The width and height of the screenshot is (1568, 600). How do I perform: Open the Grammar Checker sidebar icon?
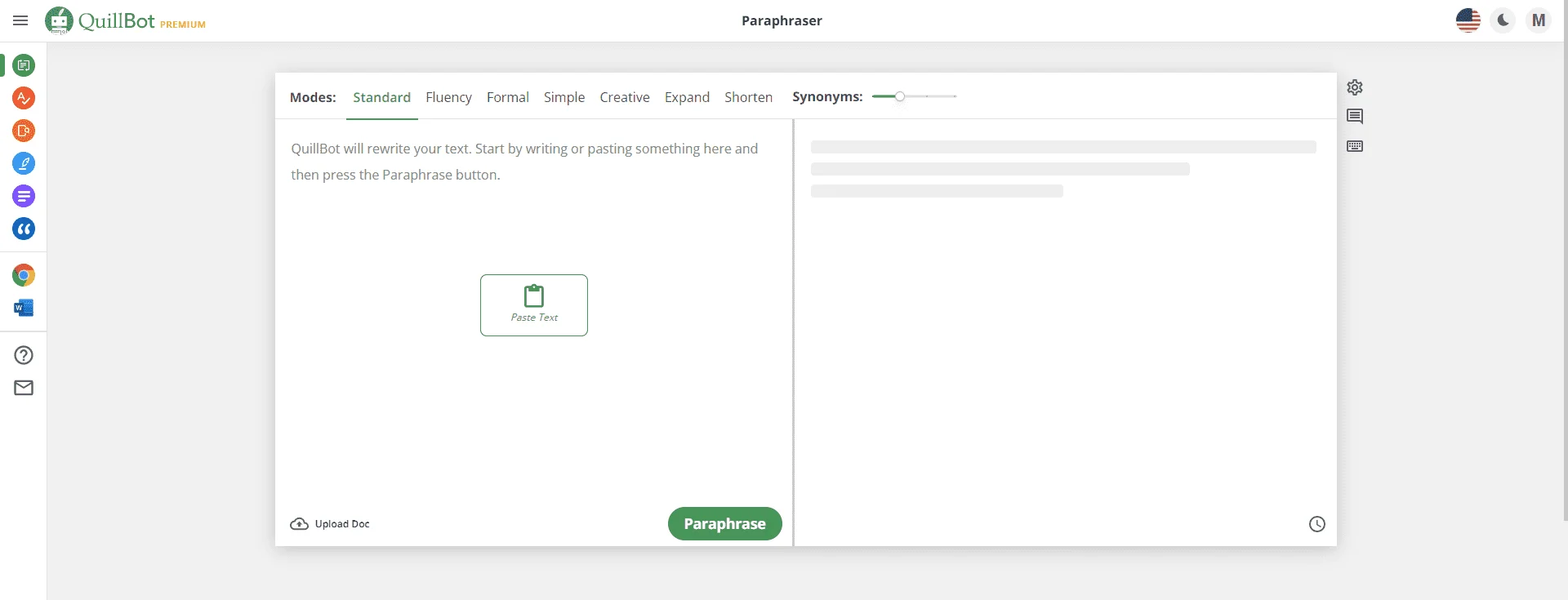click(24, 98)
